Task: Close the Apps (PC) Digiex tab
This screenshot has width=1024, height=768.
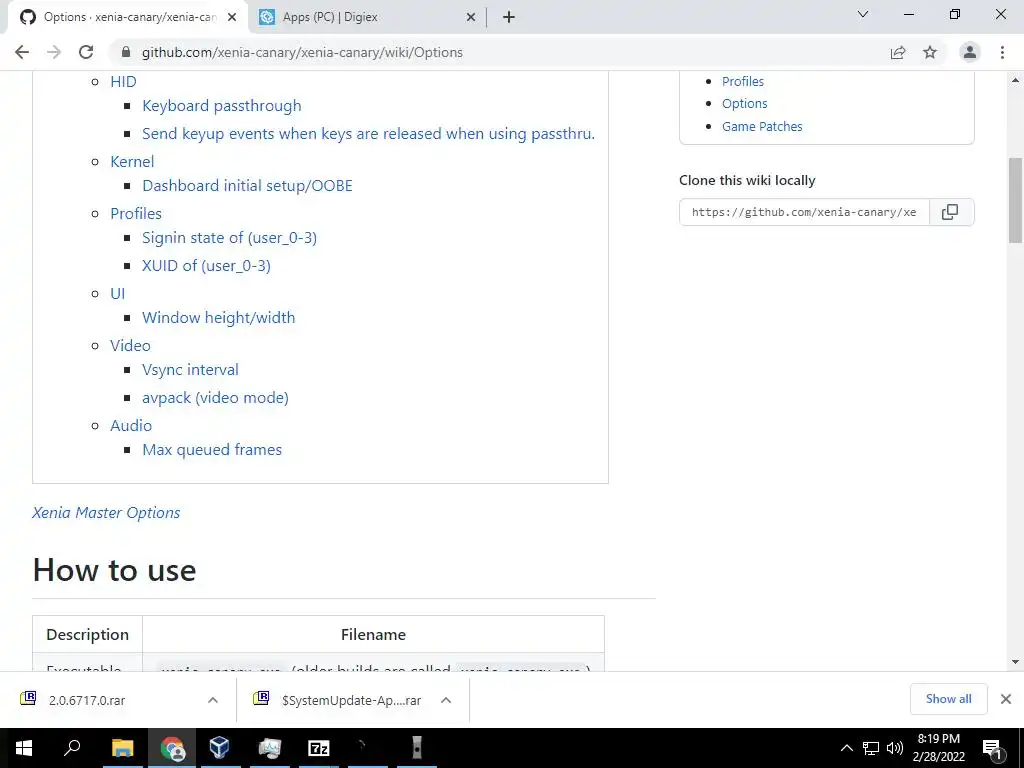Action: click(471, 18)
